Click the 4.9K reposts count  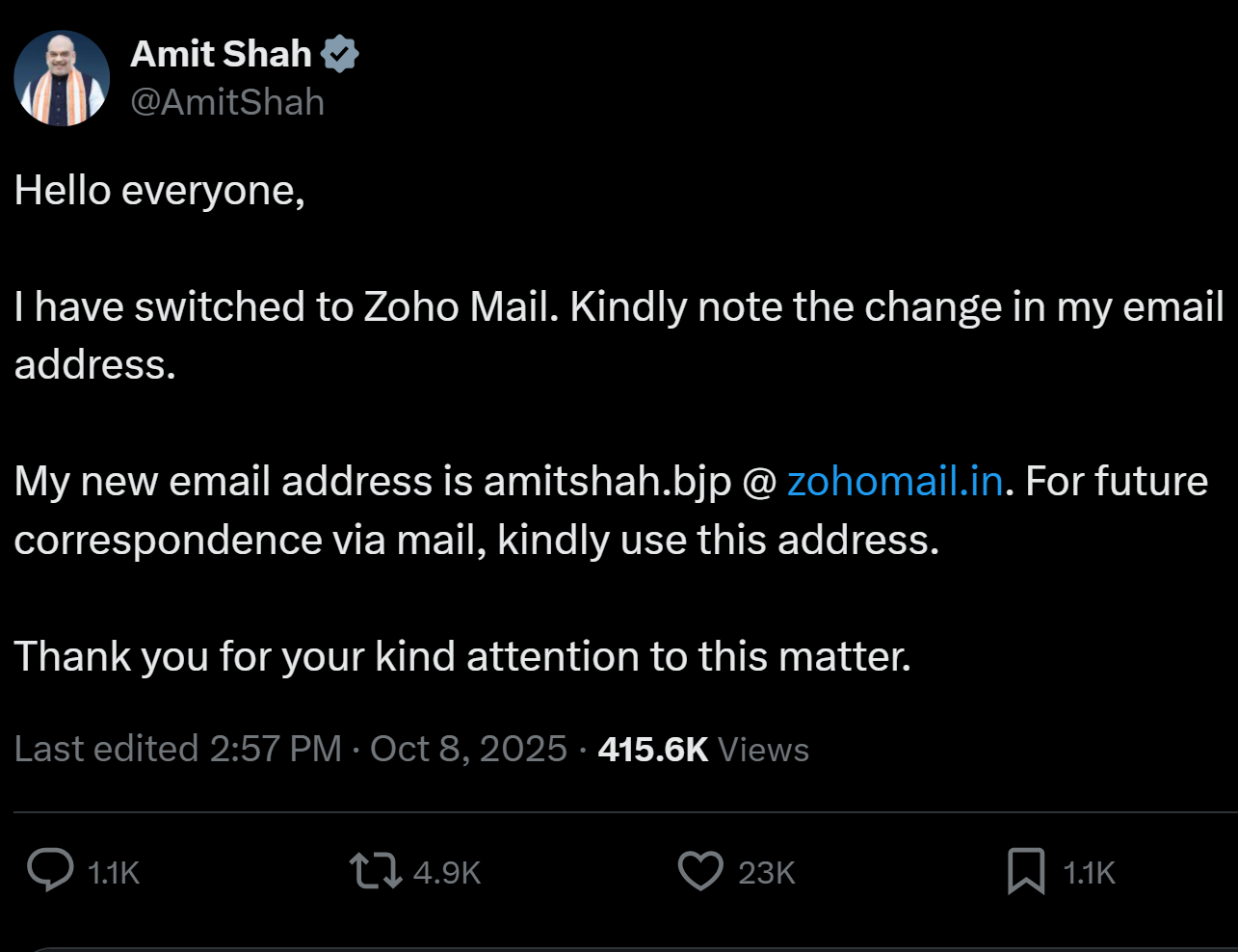click(447, 873)
